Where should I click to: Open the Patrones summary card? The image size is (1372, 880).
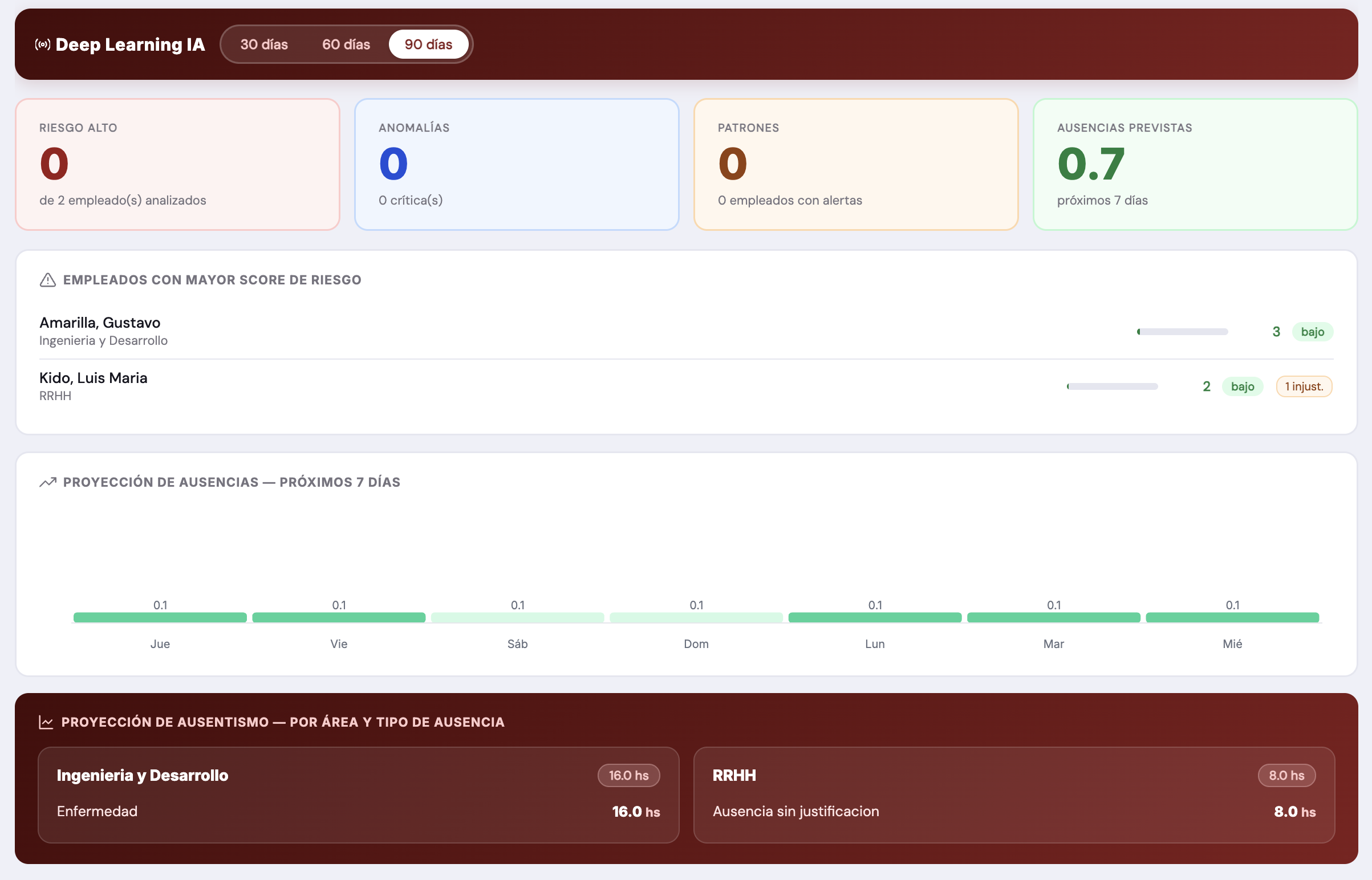pyautogui.click(x=857, y=165)
